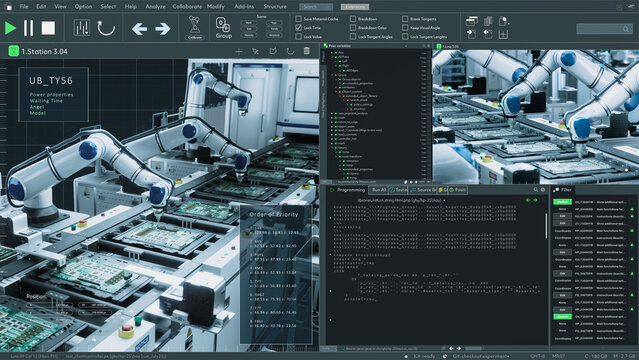Delete with trash icon in Station header
This screenshot has width=639, height=360.
306,51
